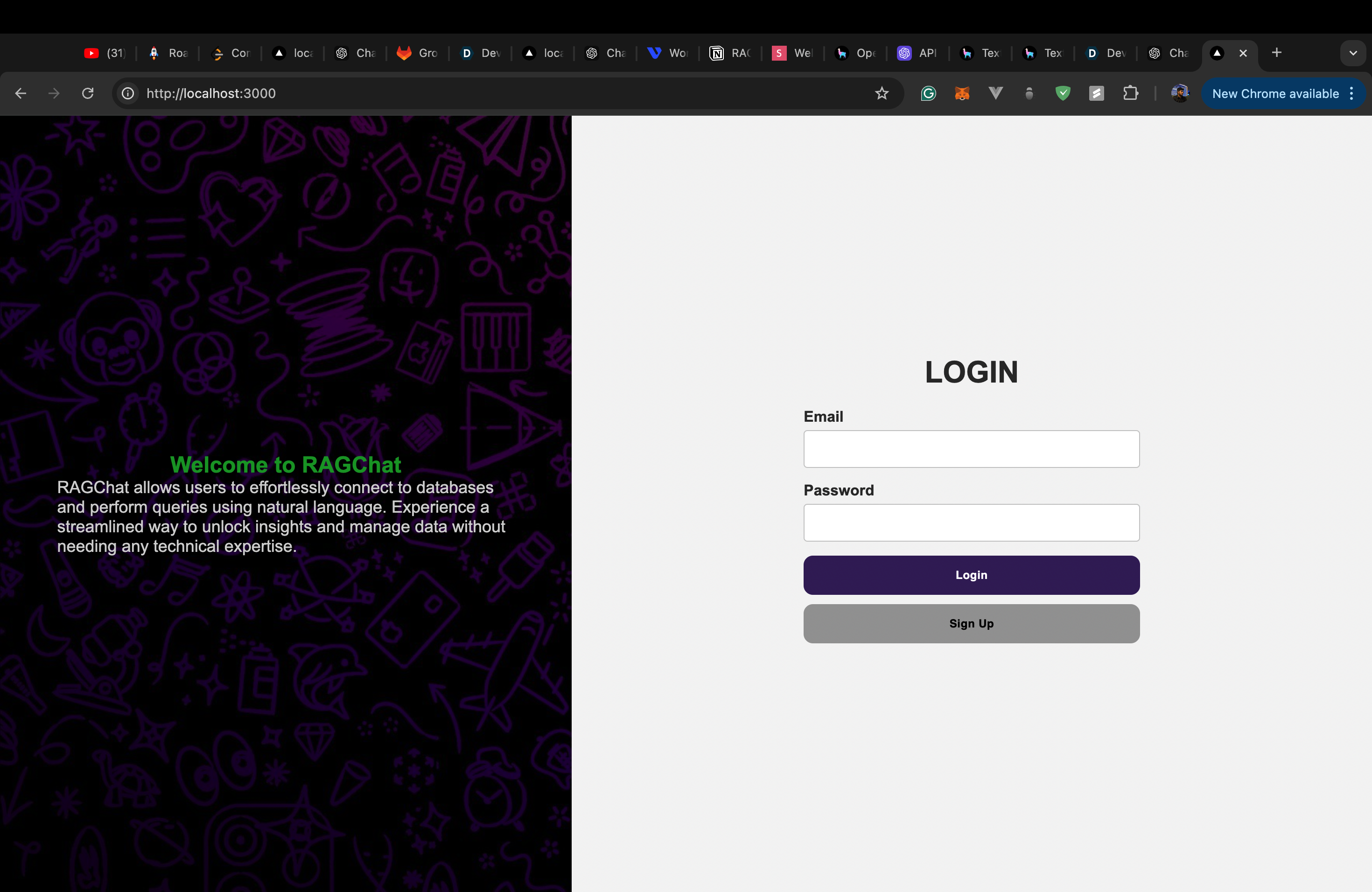The image size is (1372, 892).
Task: Click the New Chrome available button
Action: tap(1275, 93)
